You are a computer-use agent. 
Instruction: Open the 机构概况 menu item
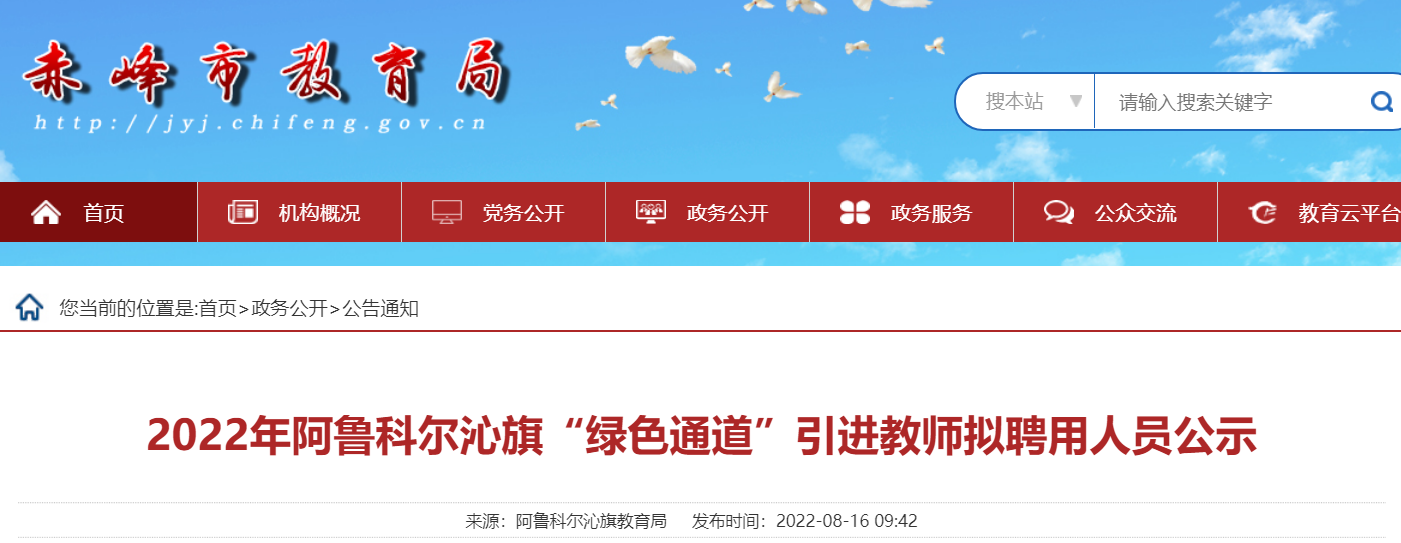pos(300,212)
